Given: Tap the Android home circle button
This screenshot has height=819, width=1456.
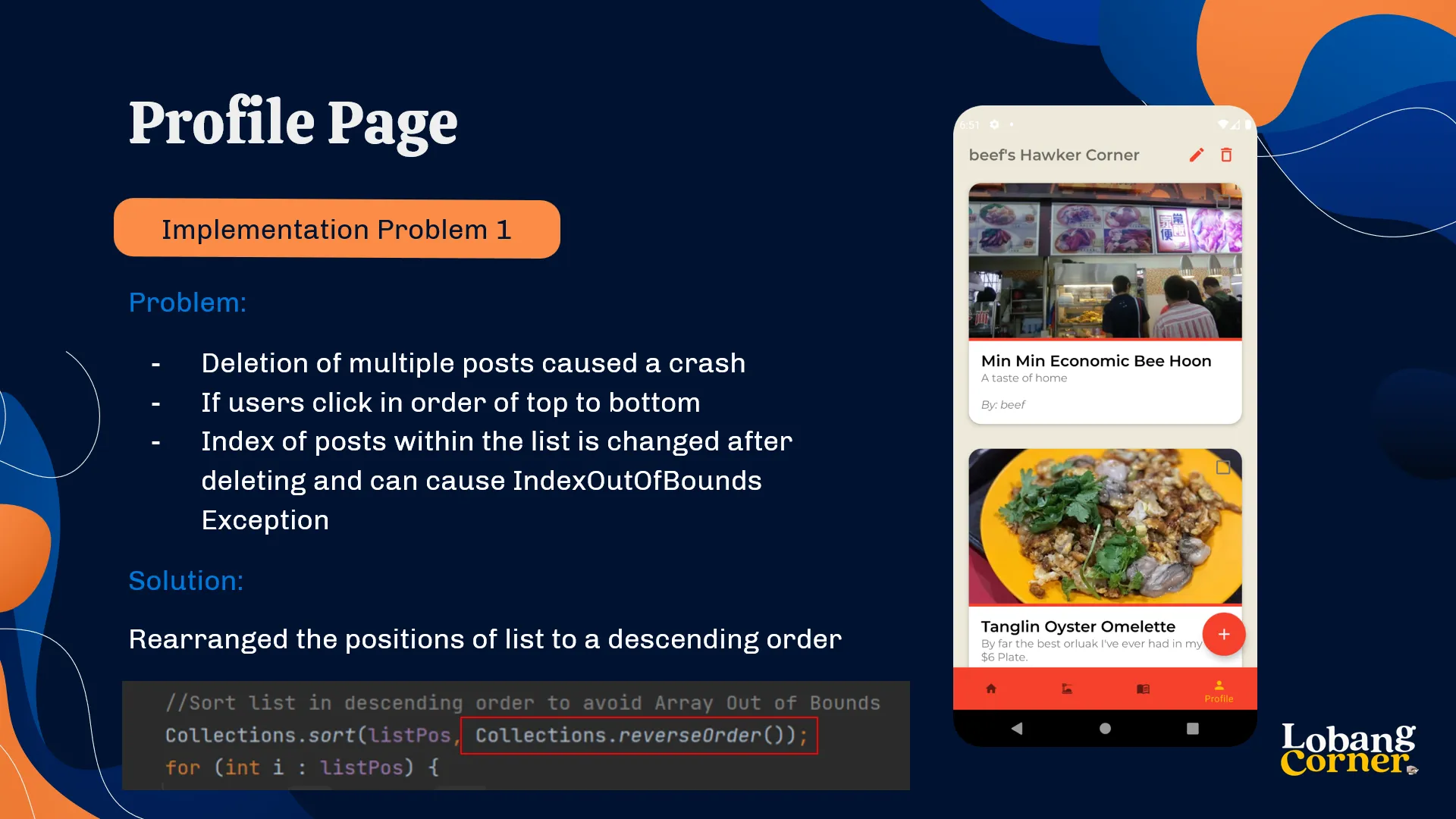Looking at the screenshot, I should click(1105, 728).
